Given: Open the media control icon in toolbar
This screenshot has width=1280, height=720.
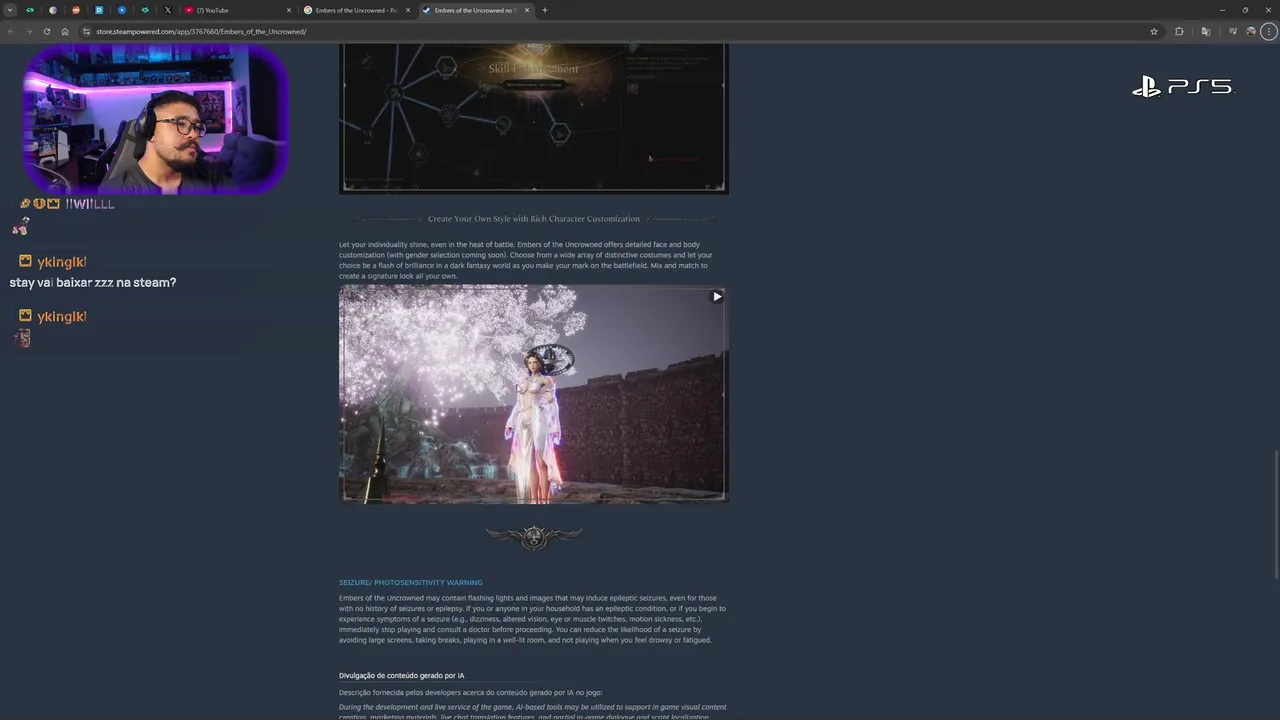Looking at the screenshot, I should 1233,31.
